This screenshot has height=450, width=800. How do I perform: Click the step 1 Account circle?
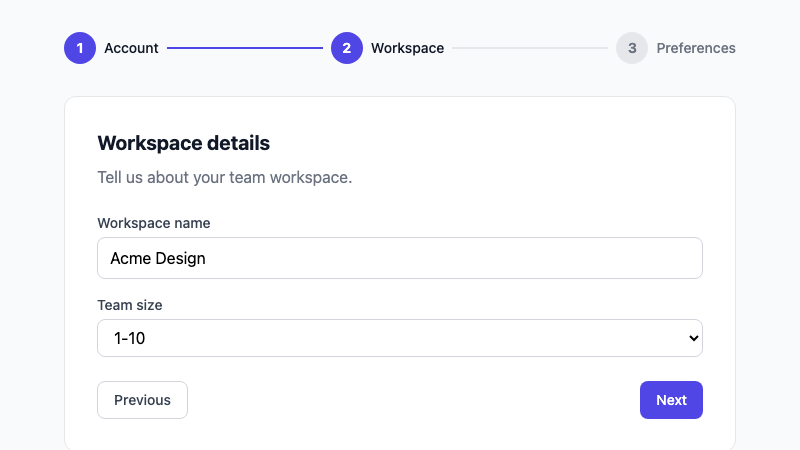pos(80,48)
